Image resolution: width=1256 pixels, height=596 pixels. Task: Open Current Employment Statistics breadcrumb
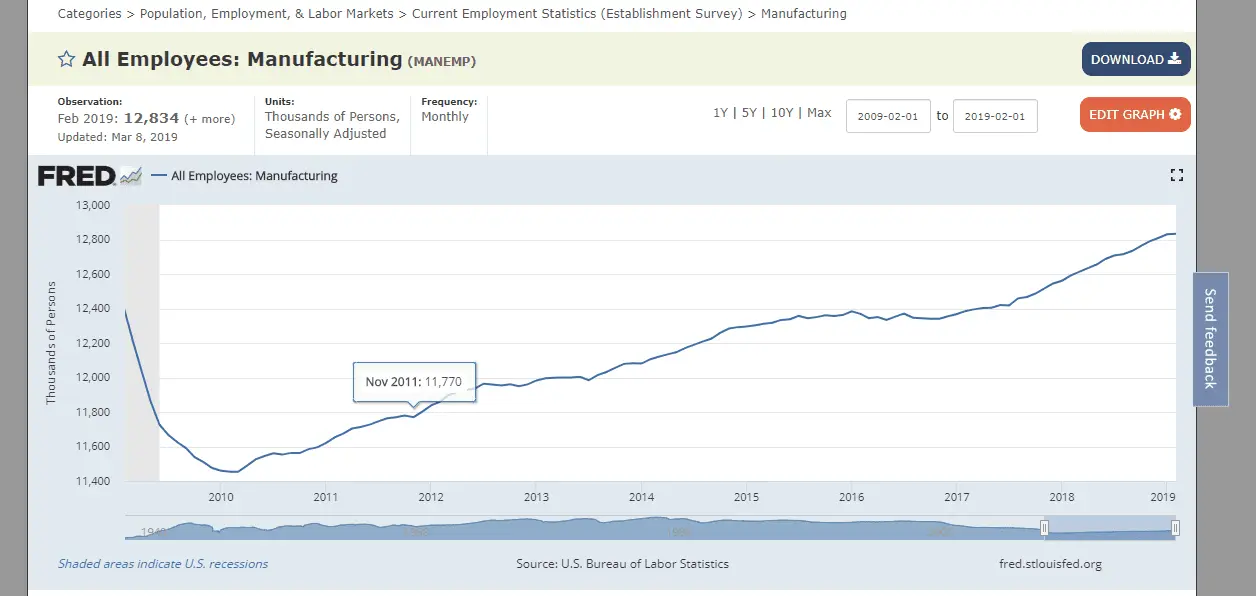pos(576,14)
